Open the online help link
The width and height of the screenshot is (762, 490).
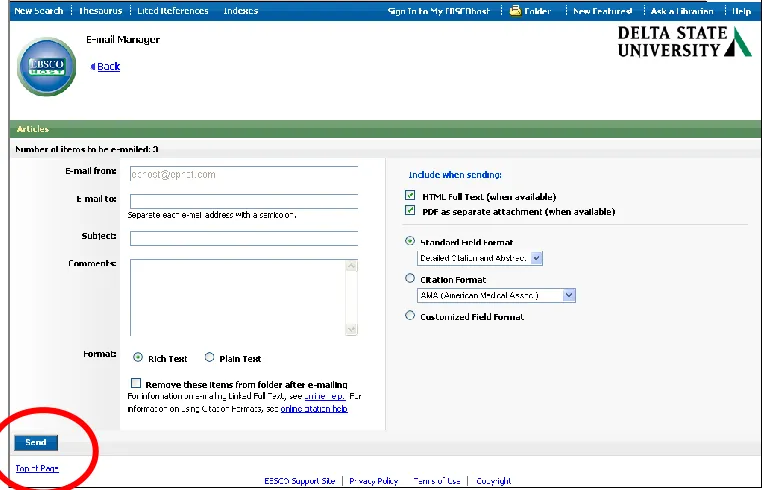coord(325,396)
